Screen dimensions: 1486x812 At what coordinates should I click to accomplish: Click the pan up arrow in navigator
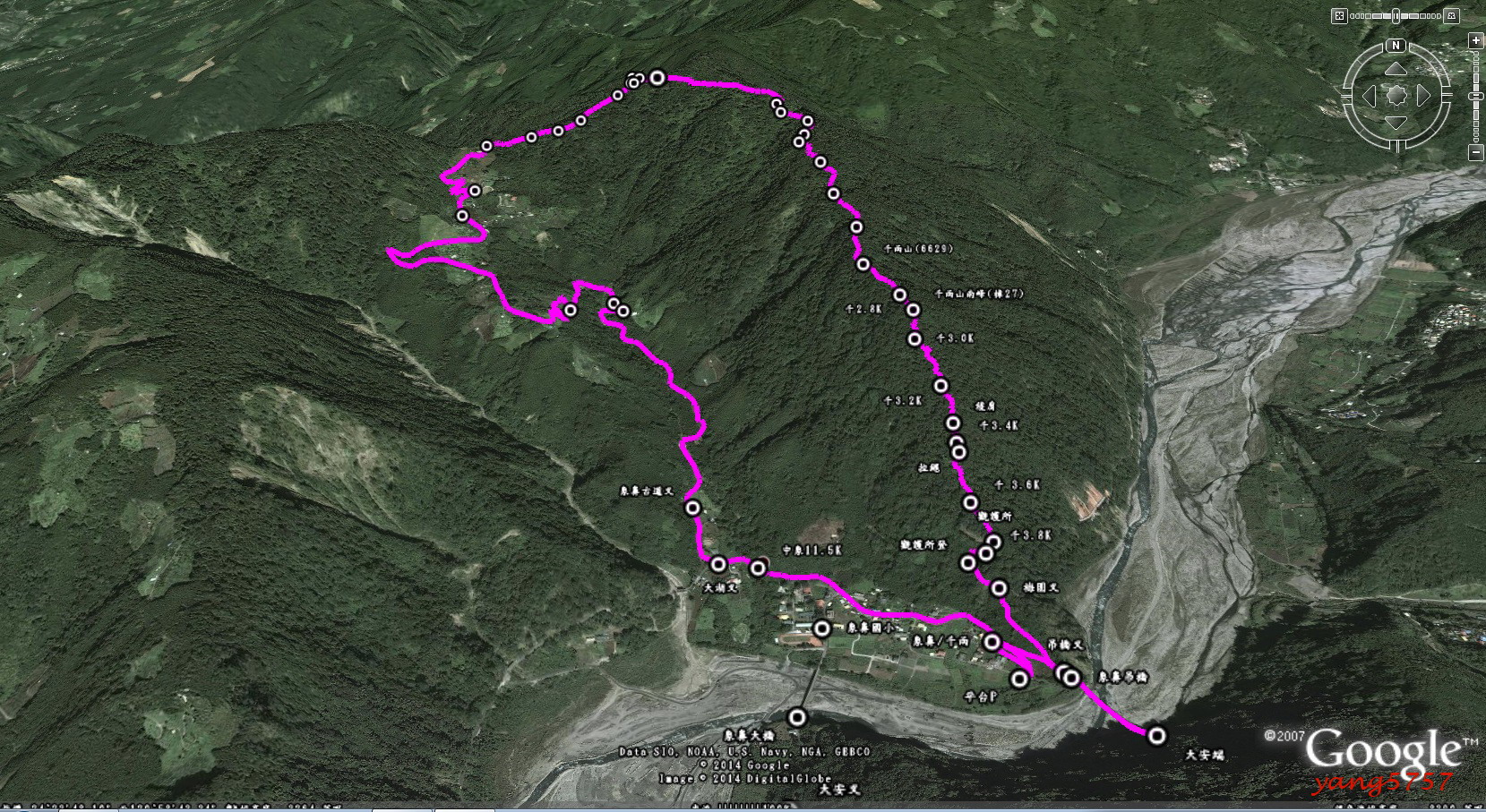pos(1396,69)
